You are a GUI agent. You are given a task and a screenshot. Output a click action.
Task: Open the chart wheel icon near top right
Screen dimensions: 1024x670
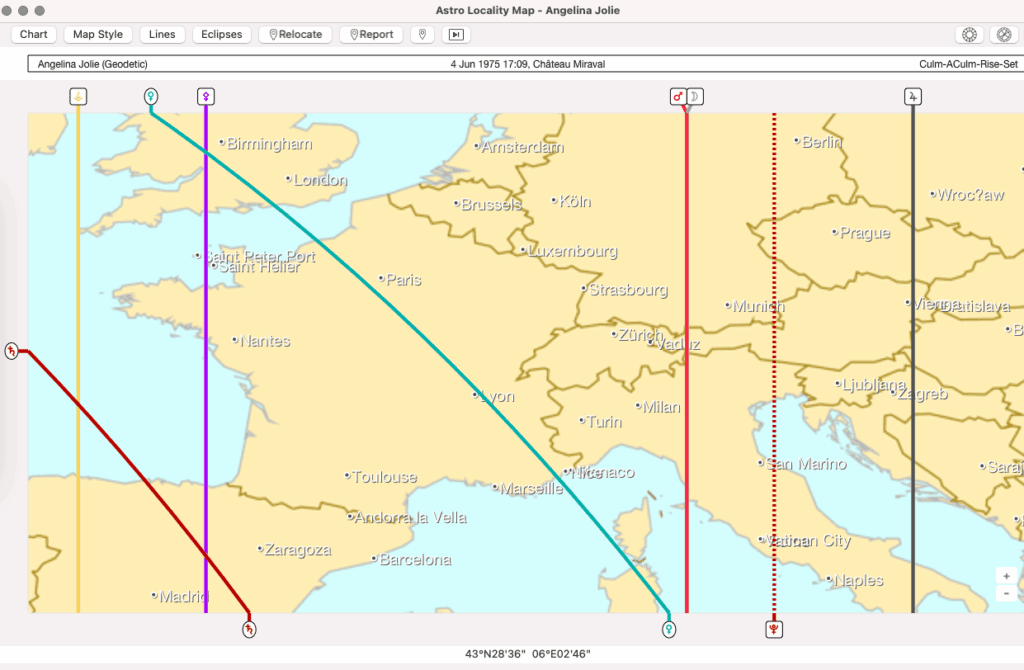pos(968,34)
